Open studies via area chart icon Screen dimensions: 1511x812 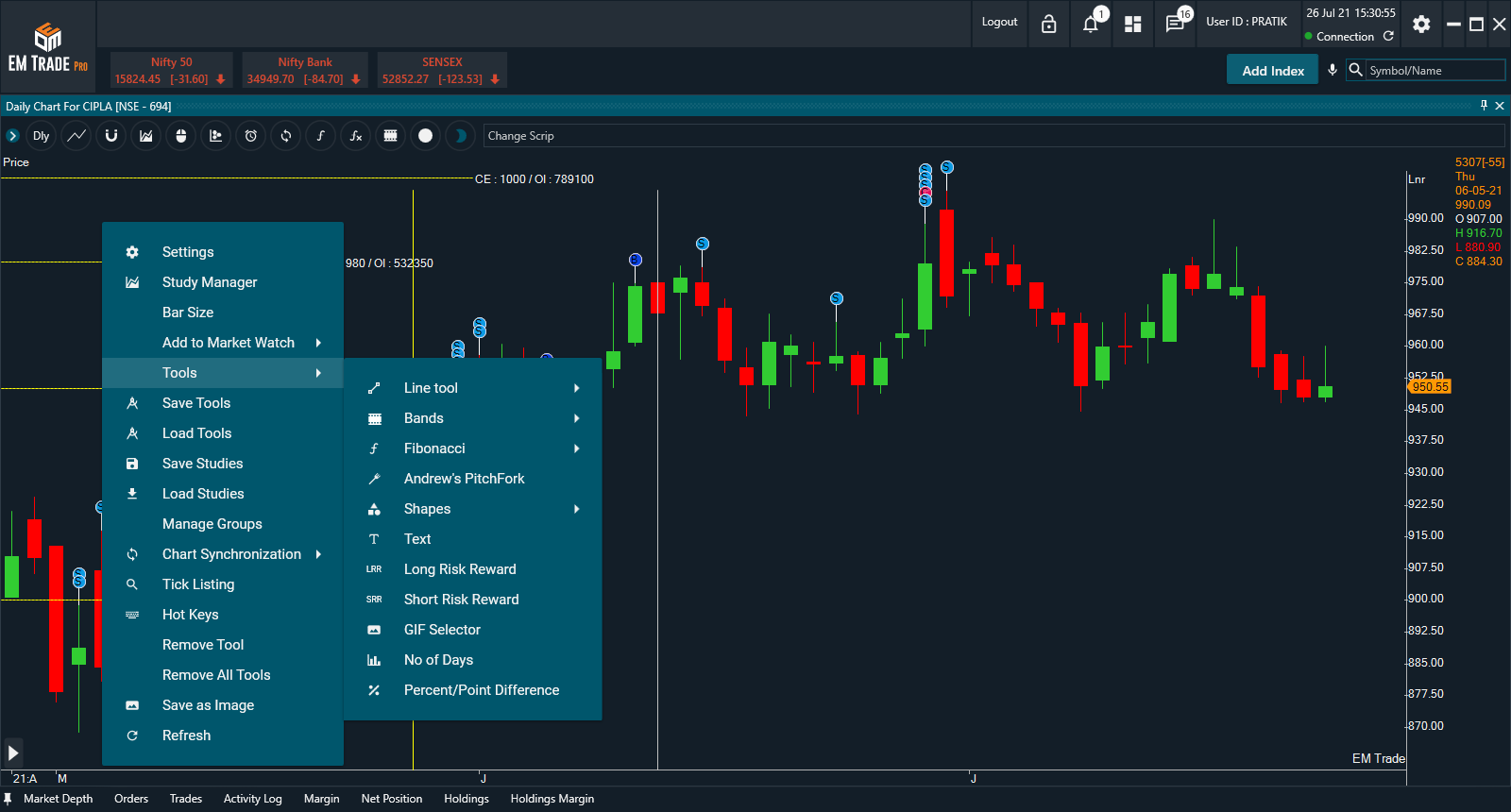tap(146, 136)
